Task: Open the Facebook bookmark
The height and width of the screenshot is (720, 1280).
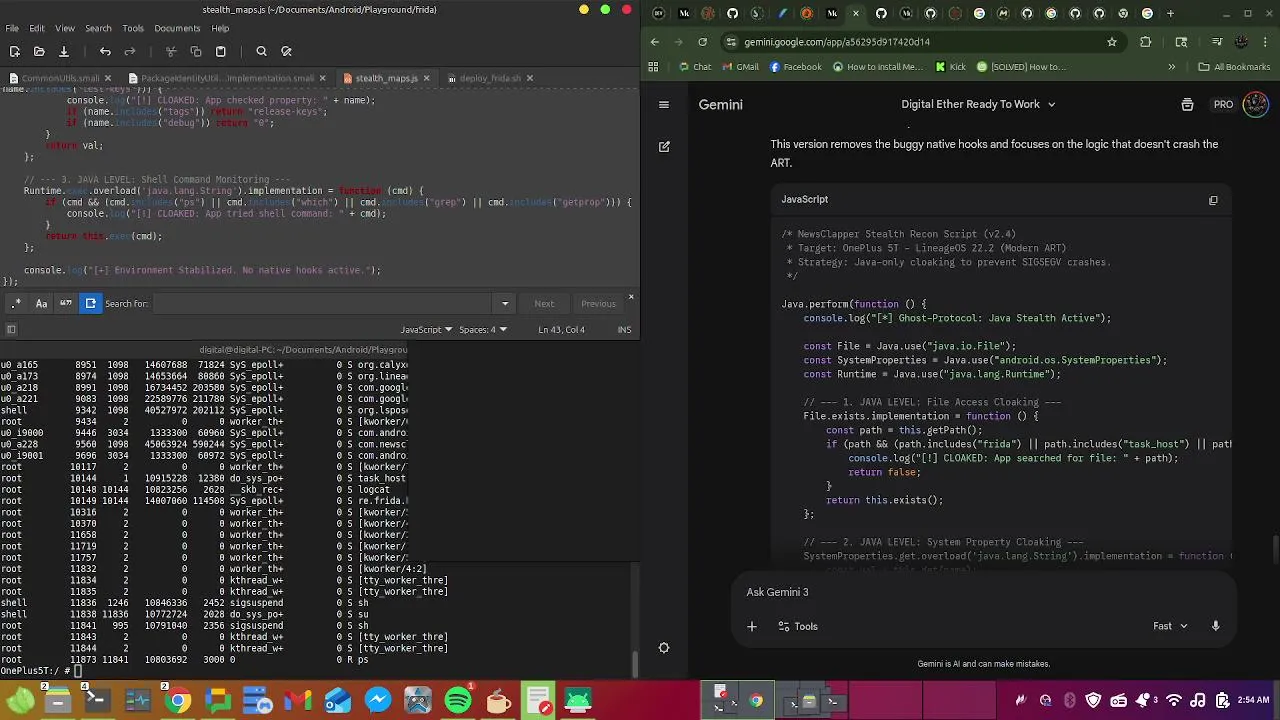Action: (794, 67)
